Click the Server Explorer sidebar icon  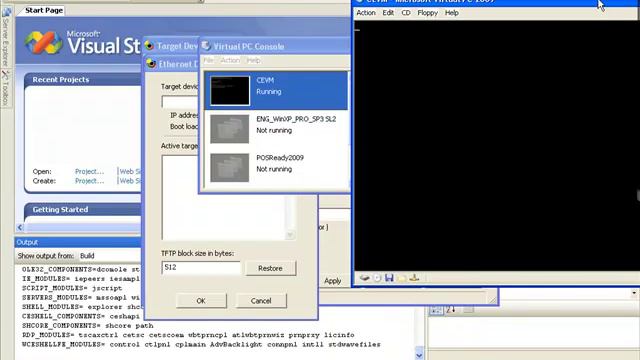[x=6, y=12]
